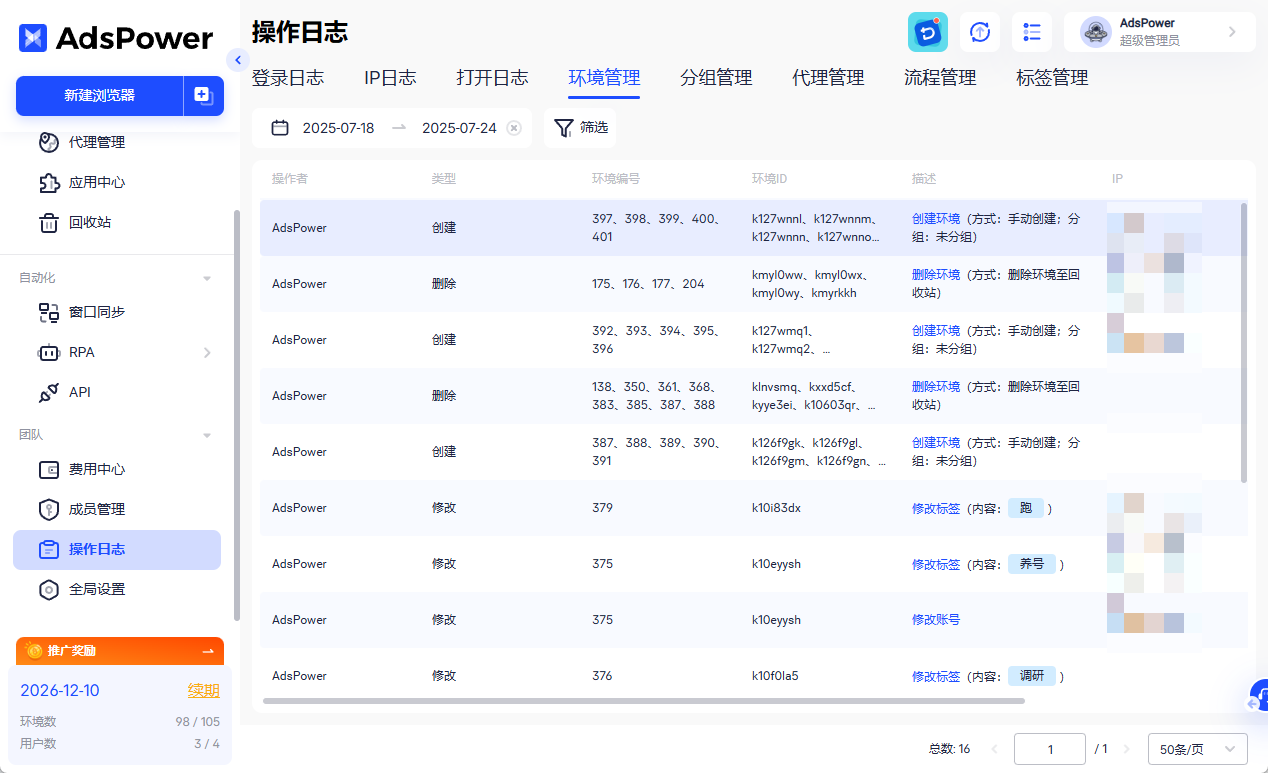Switch to the 流程管理 tab
The width and height of the screenshot is (1268, 773).
point(940,78)
